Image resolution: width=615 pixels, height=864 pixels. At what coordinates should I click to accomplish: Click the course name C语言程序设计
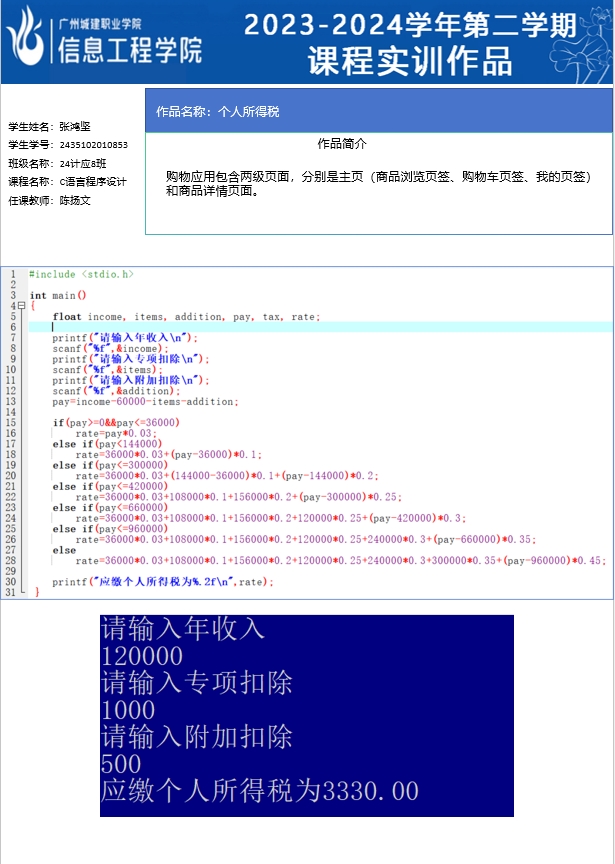(93, 182)
